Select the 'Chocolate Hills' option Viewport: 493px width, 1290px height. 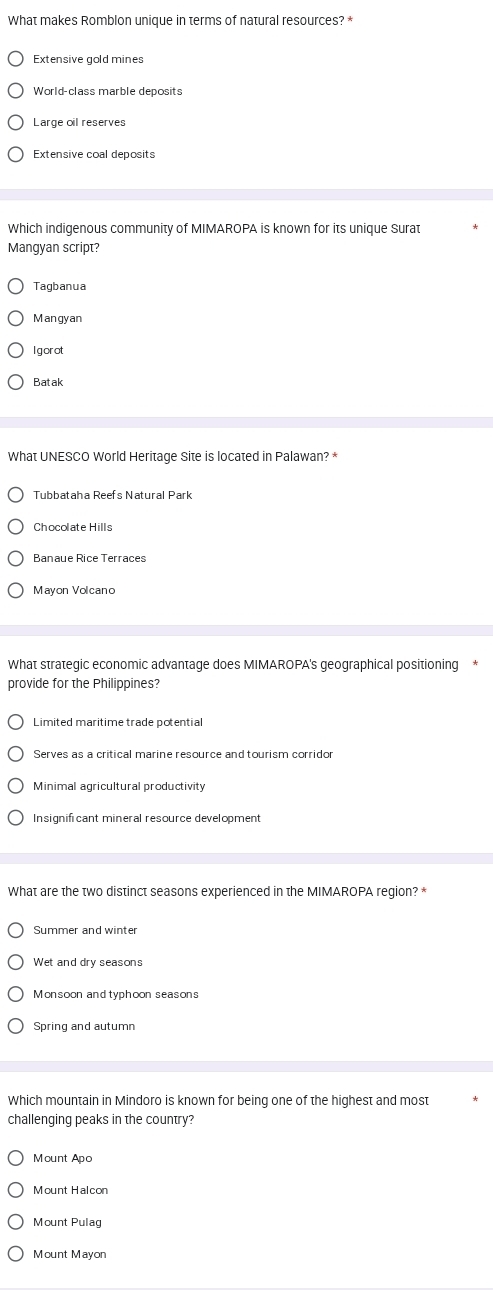click(x=16, y=527)
